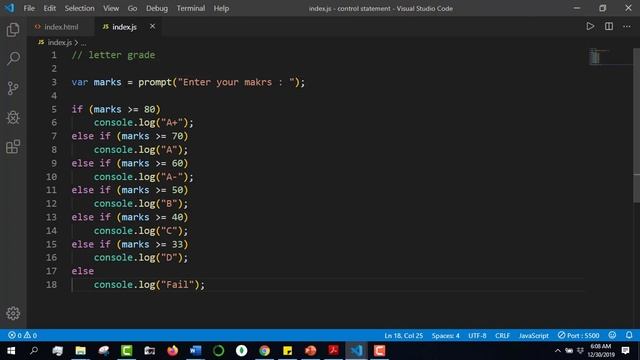The height and width of the screenshot is (360, 640).
Task: Click the "// letter grade" comment line
Action: click(x=113, y=55)
